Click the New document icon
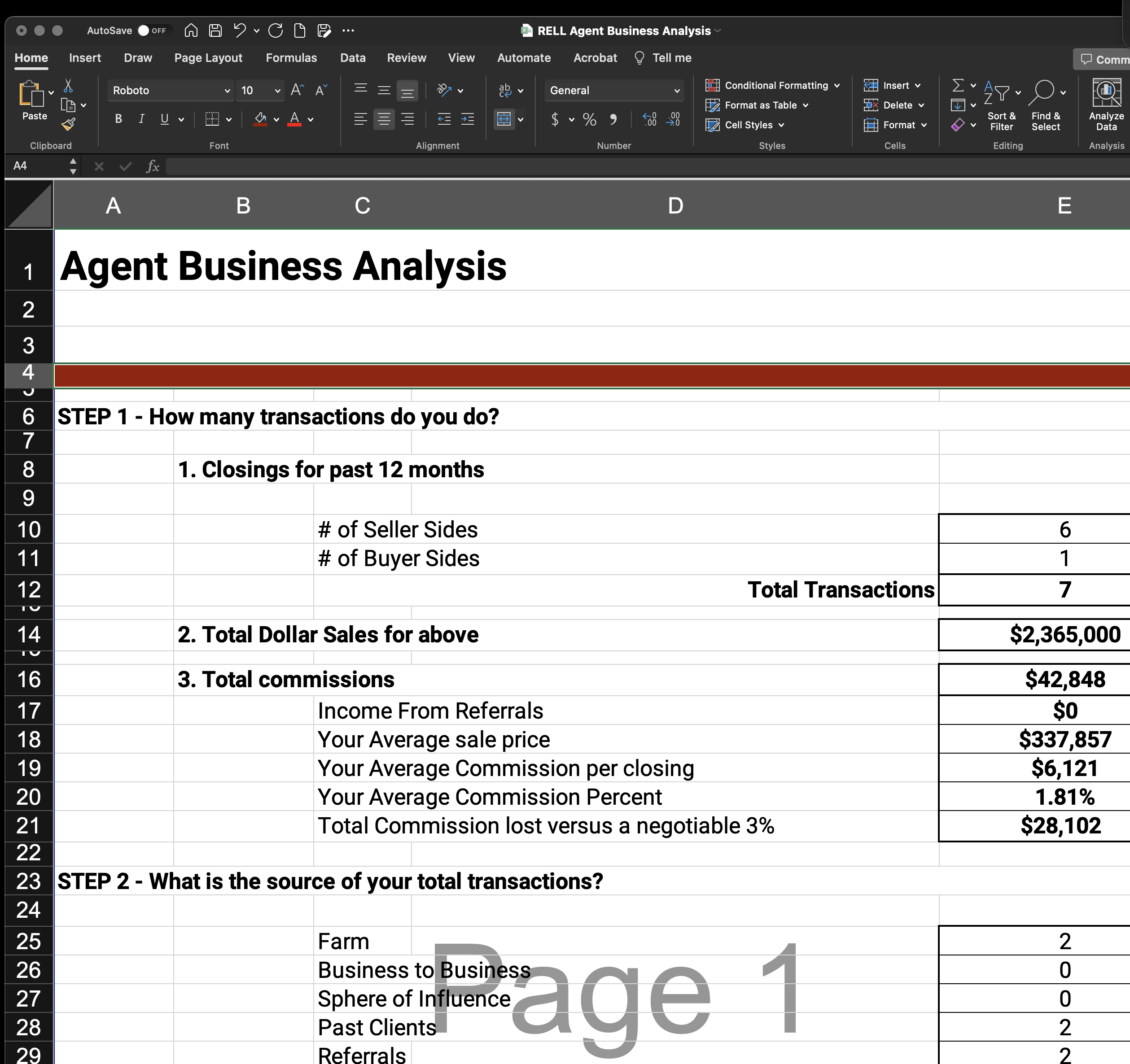The height and width of the screenshot is (1064, 1130). 299,30
